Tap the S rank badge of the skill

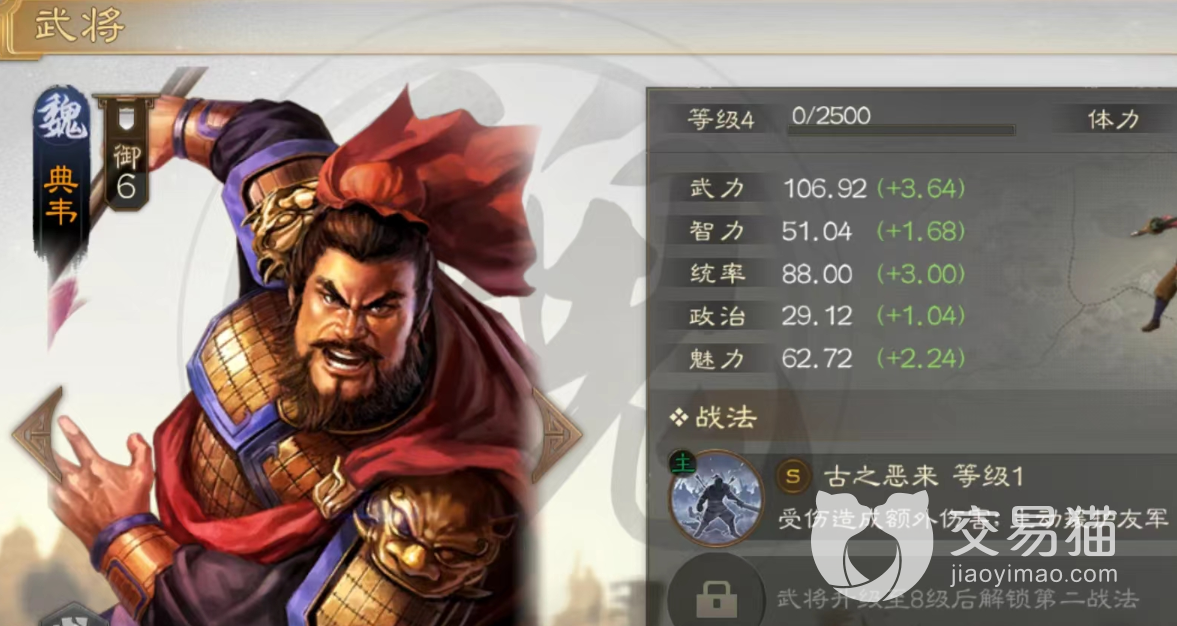coord(793,476)
